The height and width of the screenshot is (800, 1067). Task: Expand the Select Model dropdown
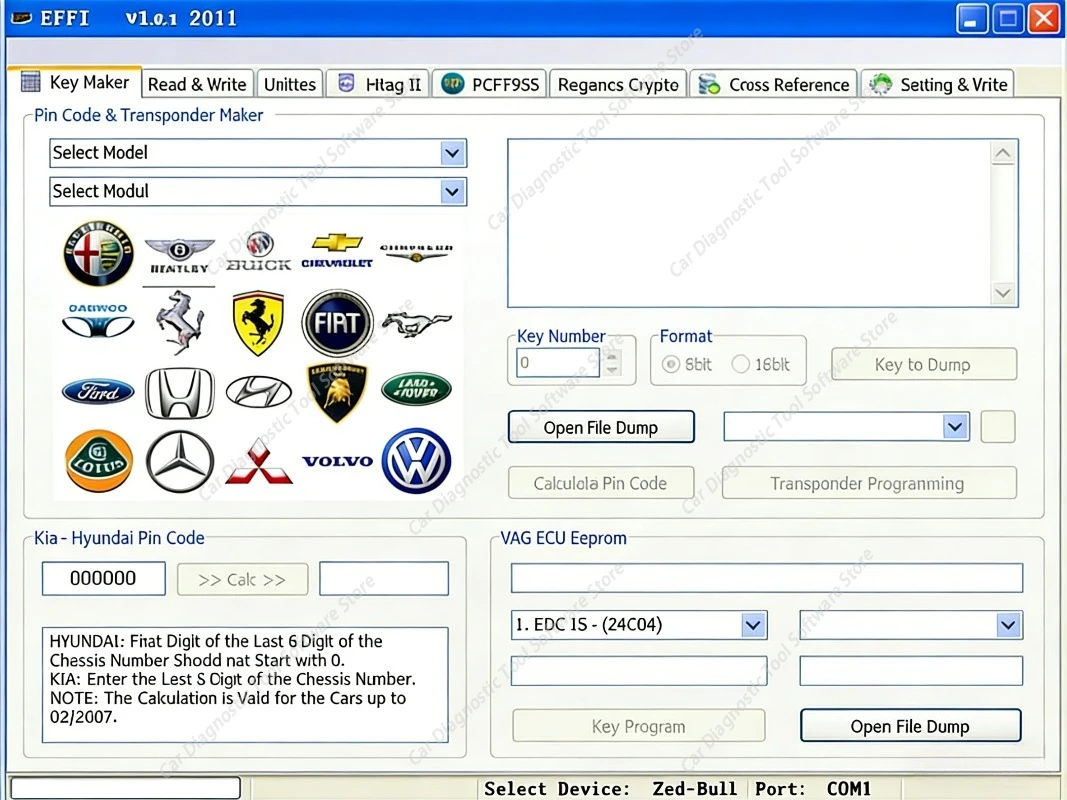coord(453,153)
